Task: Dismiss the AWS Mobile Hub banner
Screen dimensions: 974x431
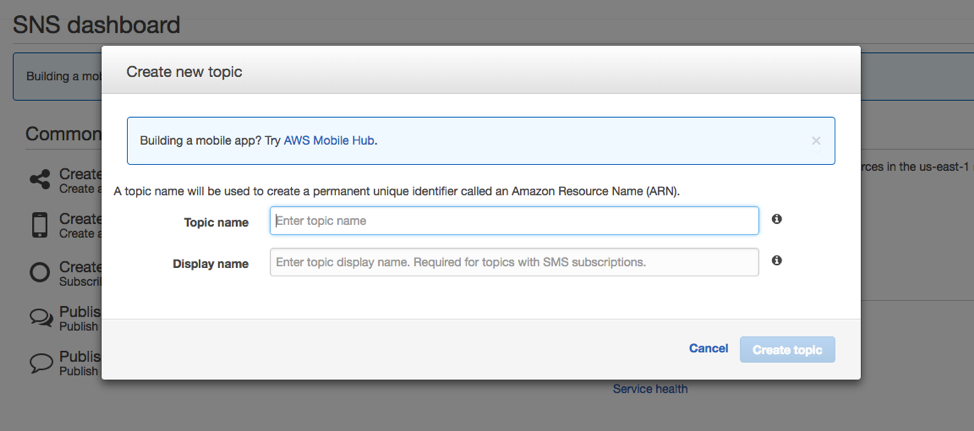Action: 816,141
